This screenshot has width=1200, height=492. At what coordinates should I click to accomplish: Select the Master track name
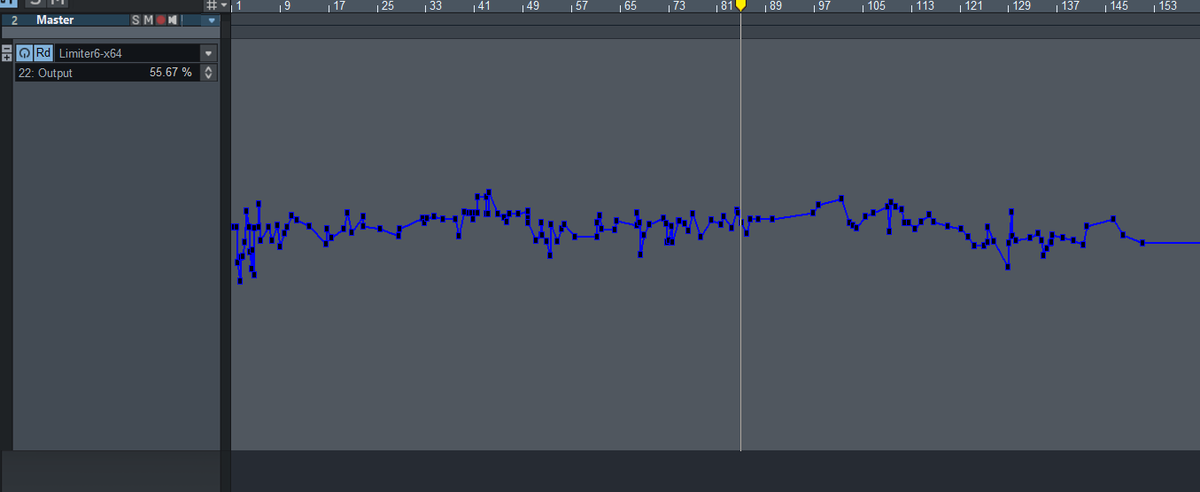coord(55,20)
